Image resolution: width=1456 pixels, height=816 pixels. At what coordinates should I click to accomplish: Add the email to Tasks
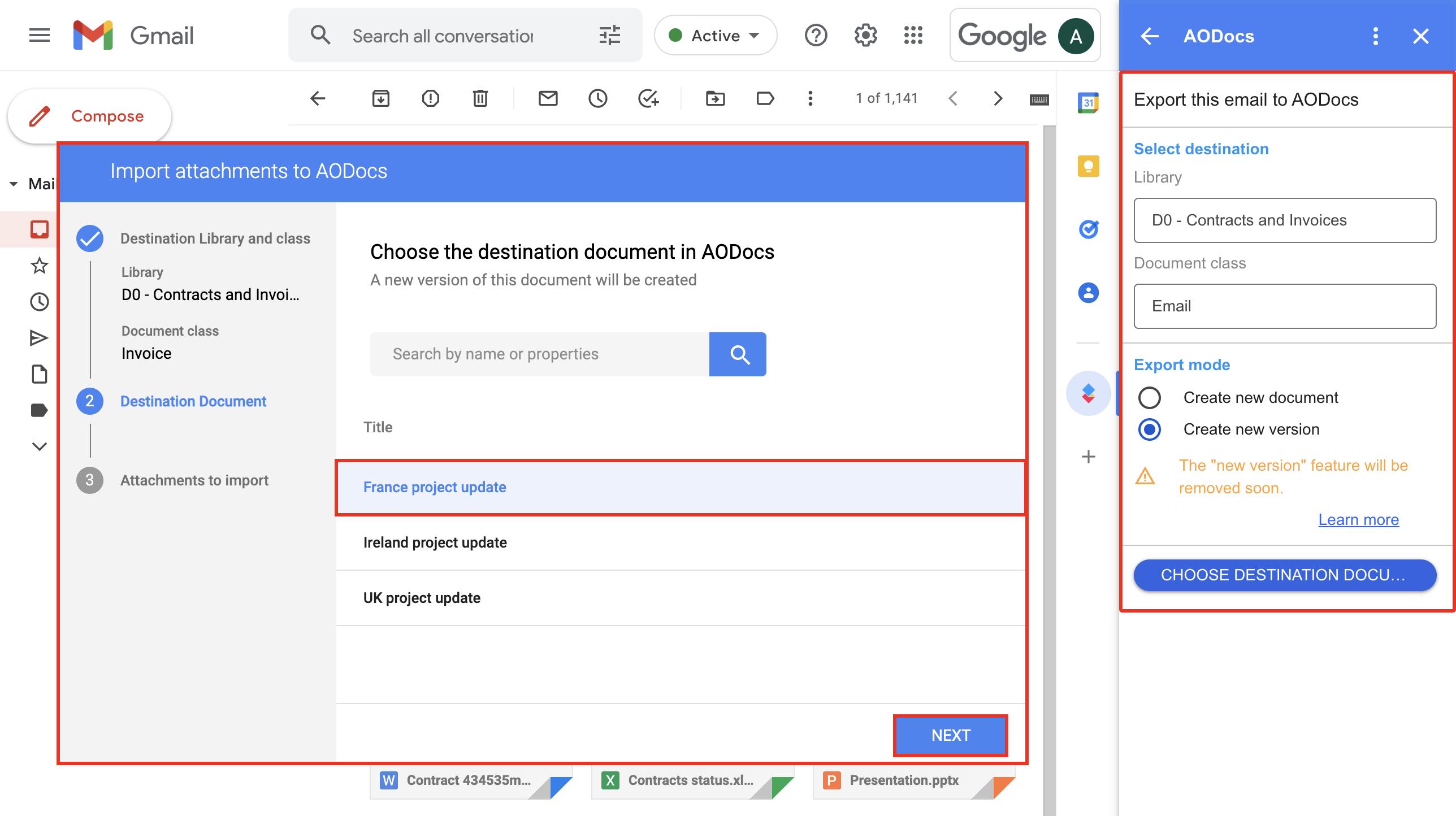pyautogui.click(x=648, y=98)
